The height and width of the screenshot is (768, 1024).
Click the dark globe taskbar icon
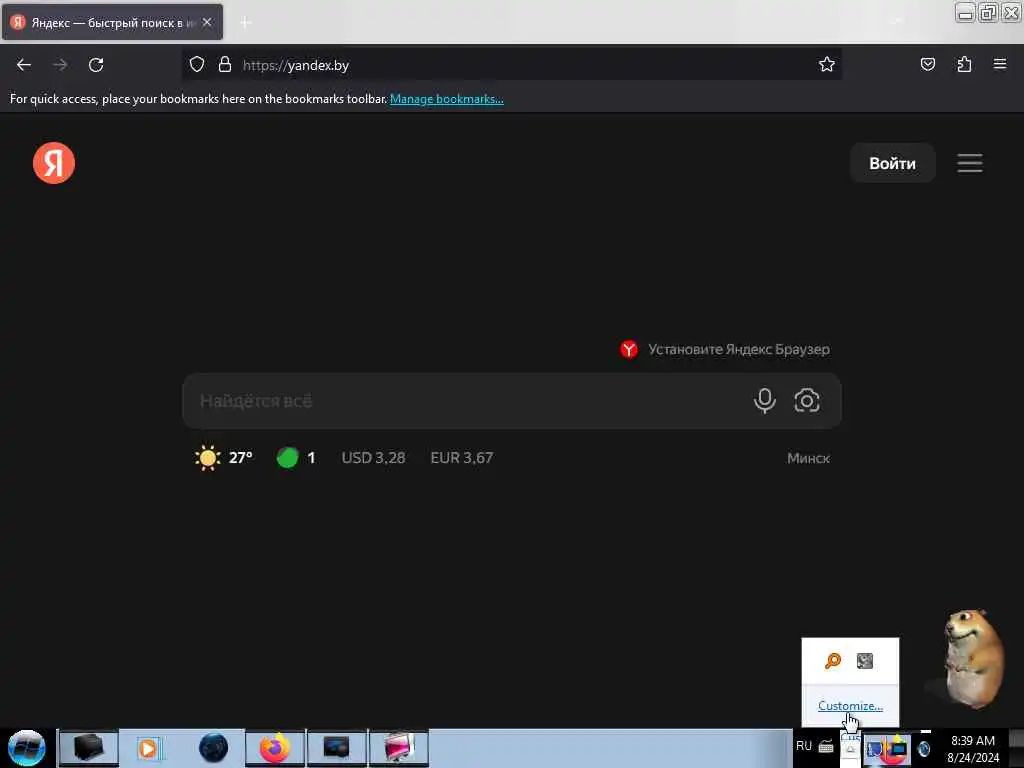(213, 748)
